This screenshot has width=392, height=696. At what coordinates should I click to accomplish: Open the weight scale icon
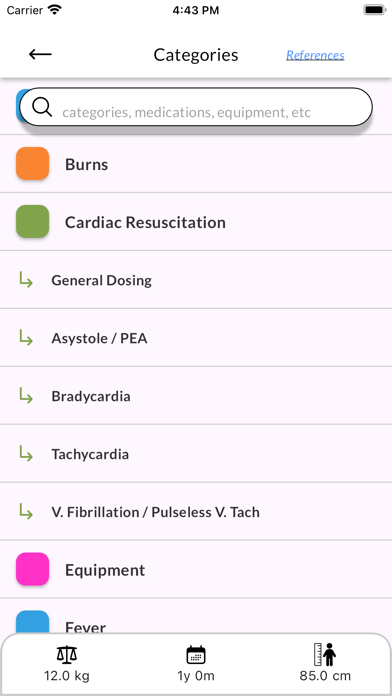67,655
